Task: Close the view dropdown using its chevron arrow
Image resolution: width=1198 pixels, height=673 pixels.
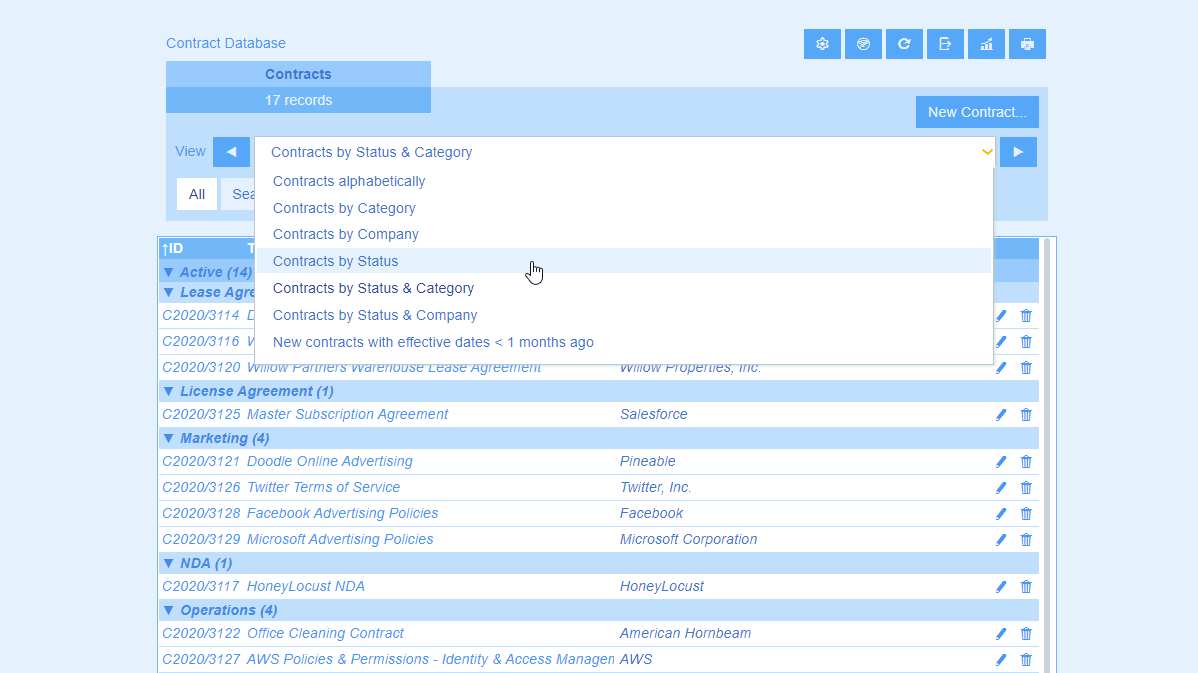Action: click(x=987, y=152)
